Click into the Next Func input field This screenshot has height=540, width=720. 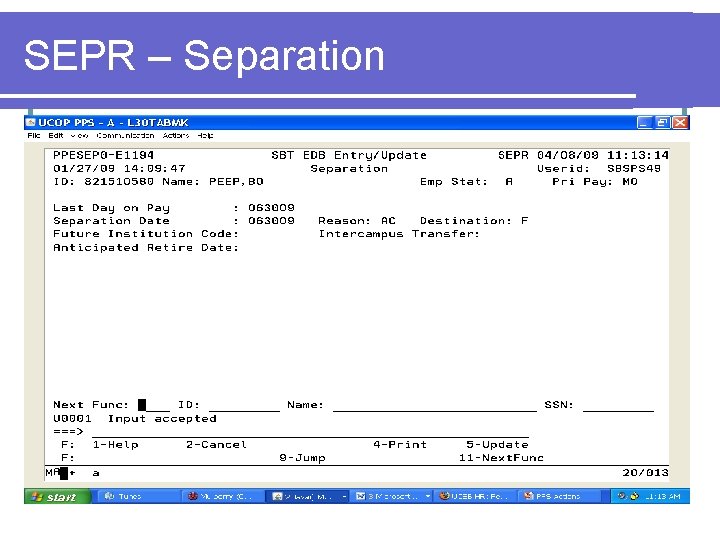[154, 405]
